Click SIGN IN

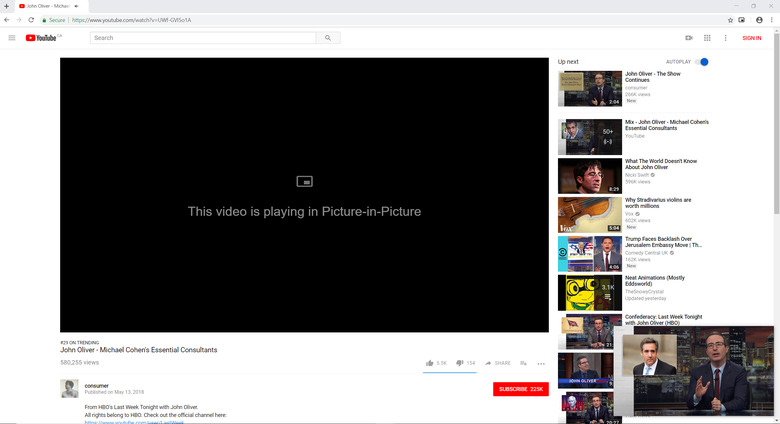(752, 38)
